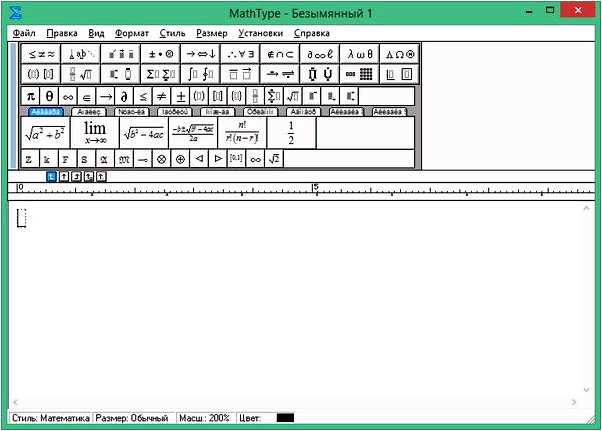Open the summation templates palette (Σ)
This screenshot has height=431, width=602.
(x=160, y=74)
